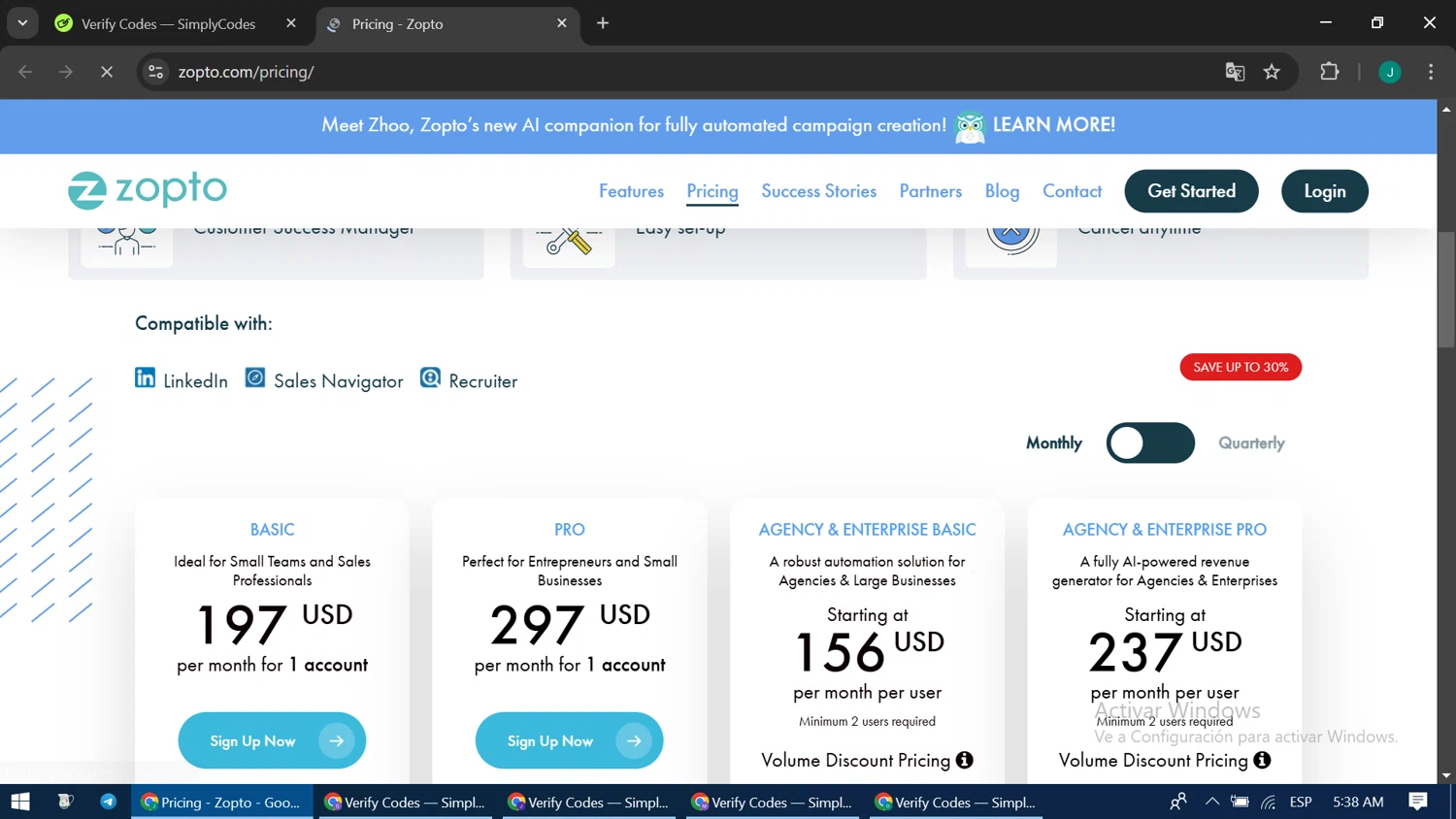Click the scrollbar down arrow

(1446, 775)
